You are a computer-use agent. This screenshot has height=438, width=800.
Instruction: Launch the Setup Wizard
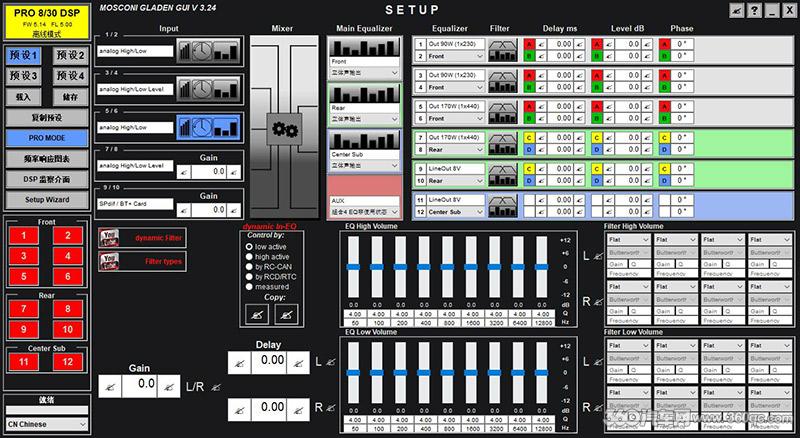[x=47, y=200]
